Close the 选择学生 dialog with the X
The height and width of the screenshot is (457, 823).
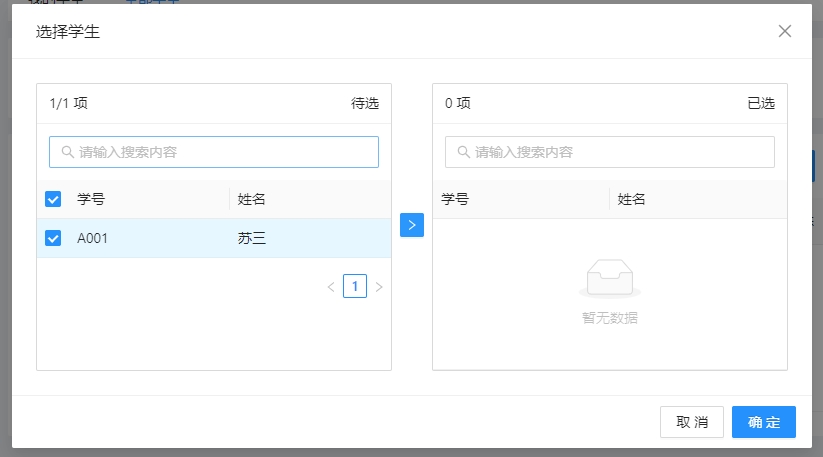pyautogui.click(x=785, y=31)
